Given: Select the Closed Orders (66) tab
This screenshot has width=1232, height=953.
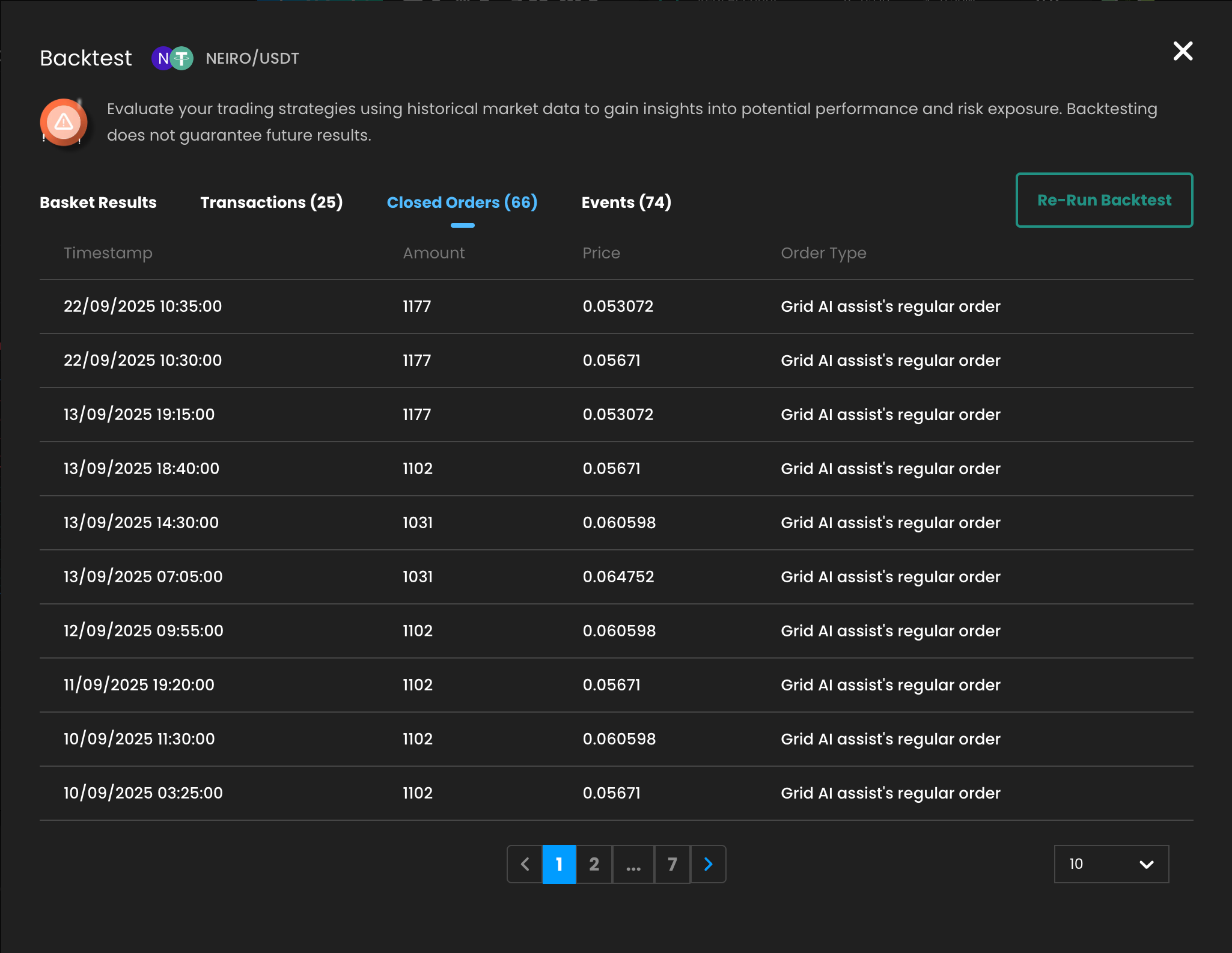Looking at the screenshot, I should click(x=462, y=202).
